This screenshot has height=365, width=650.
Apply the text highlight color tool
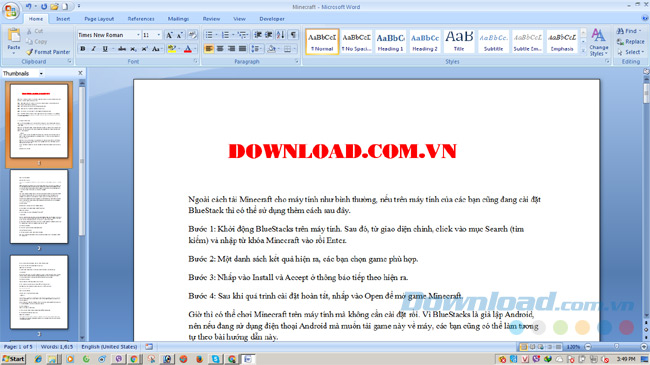tap(172, 49)
